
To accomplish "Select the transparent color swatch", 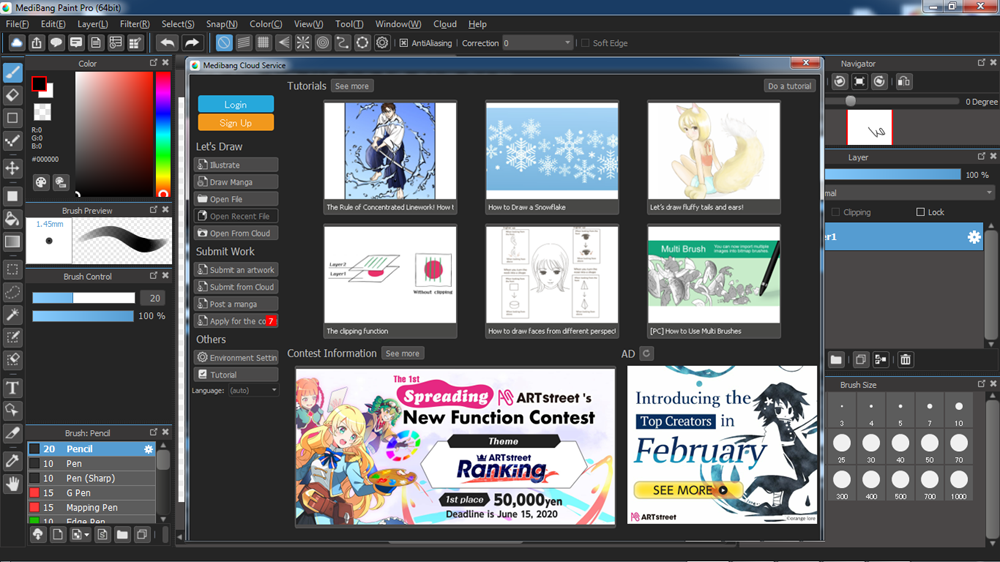I will point(42,112).
